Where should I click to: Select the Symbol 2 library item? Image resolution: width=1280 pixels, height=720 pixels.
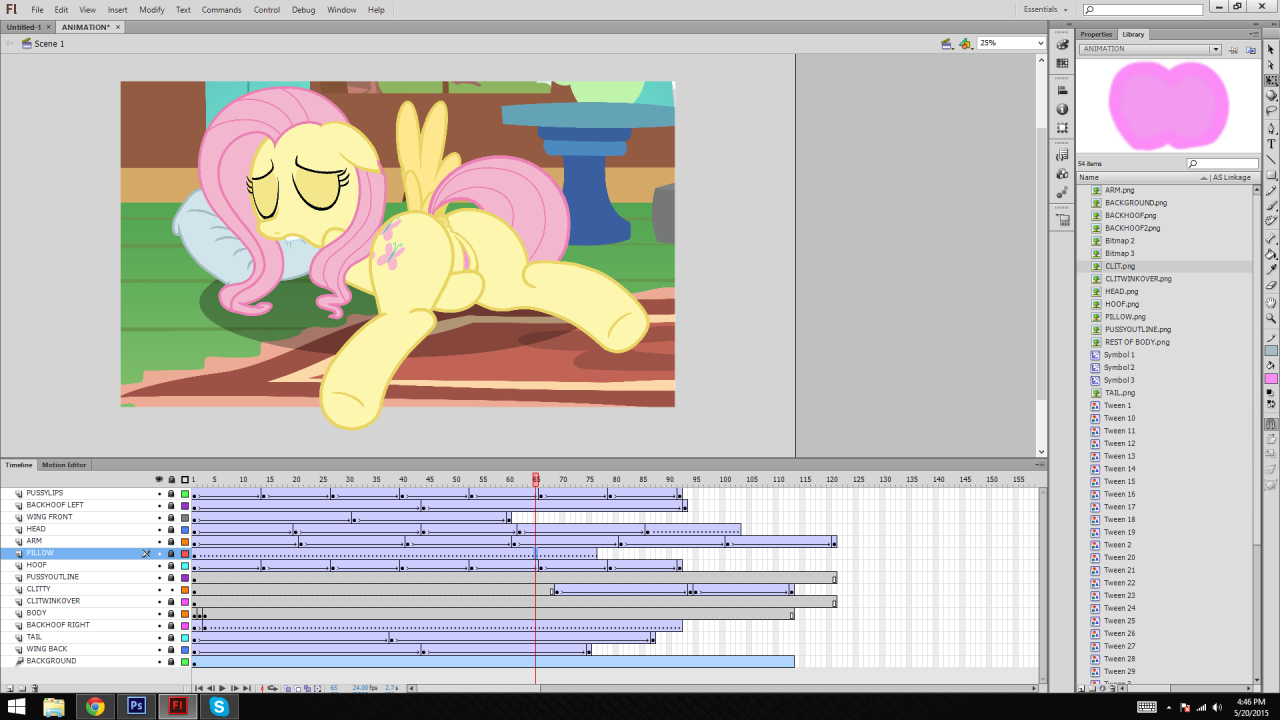pos(1119,367)
